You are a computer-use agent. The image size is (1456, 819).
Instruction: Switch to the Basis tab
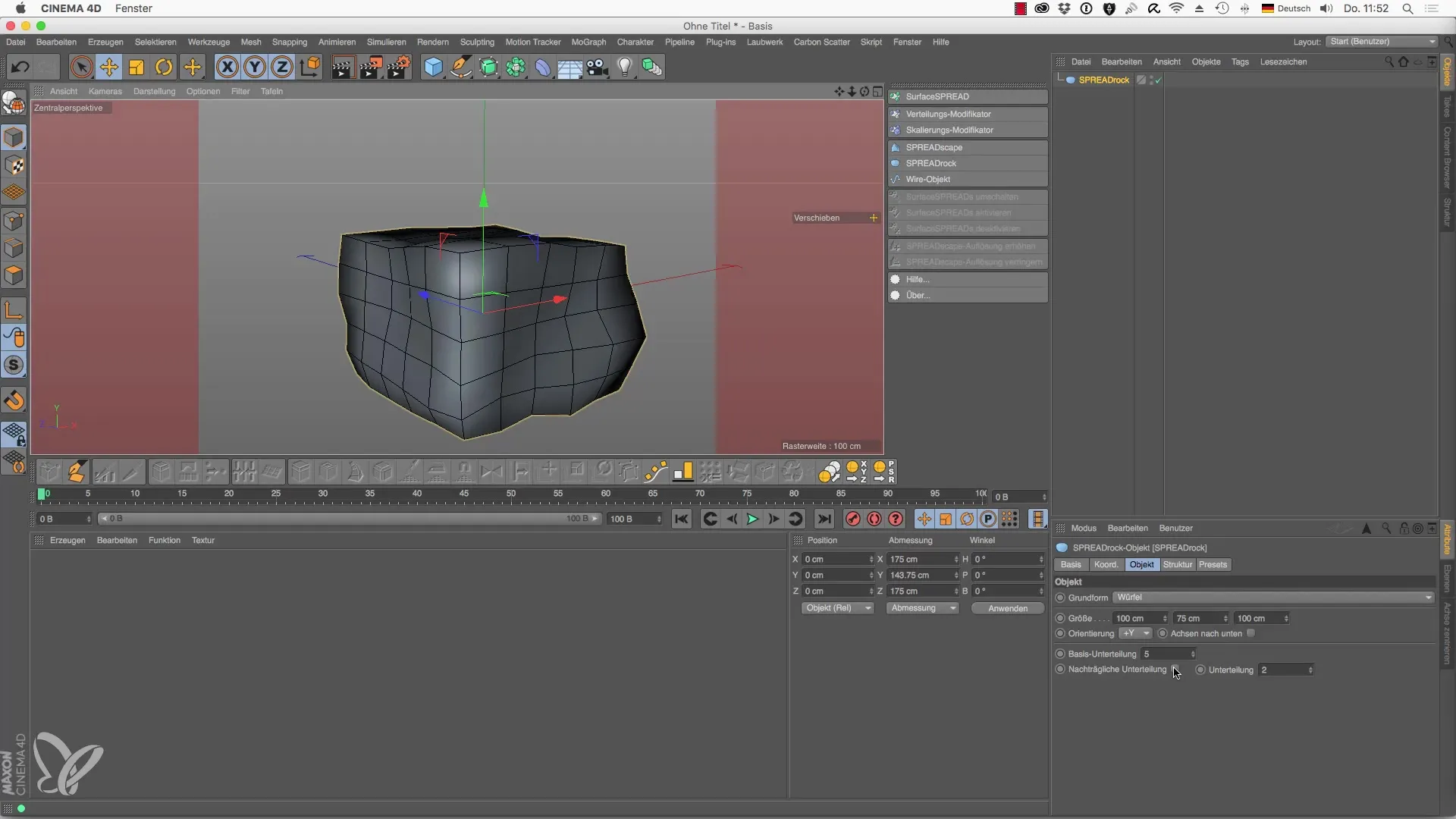[1071, 564]
